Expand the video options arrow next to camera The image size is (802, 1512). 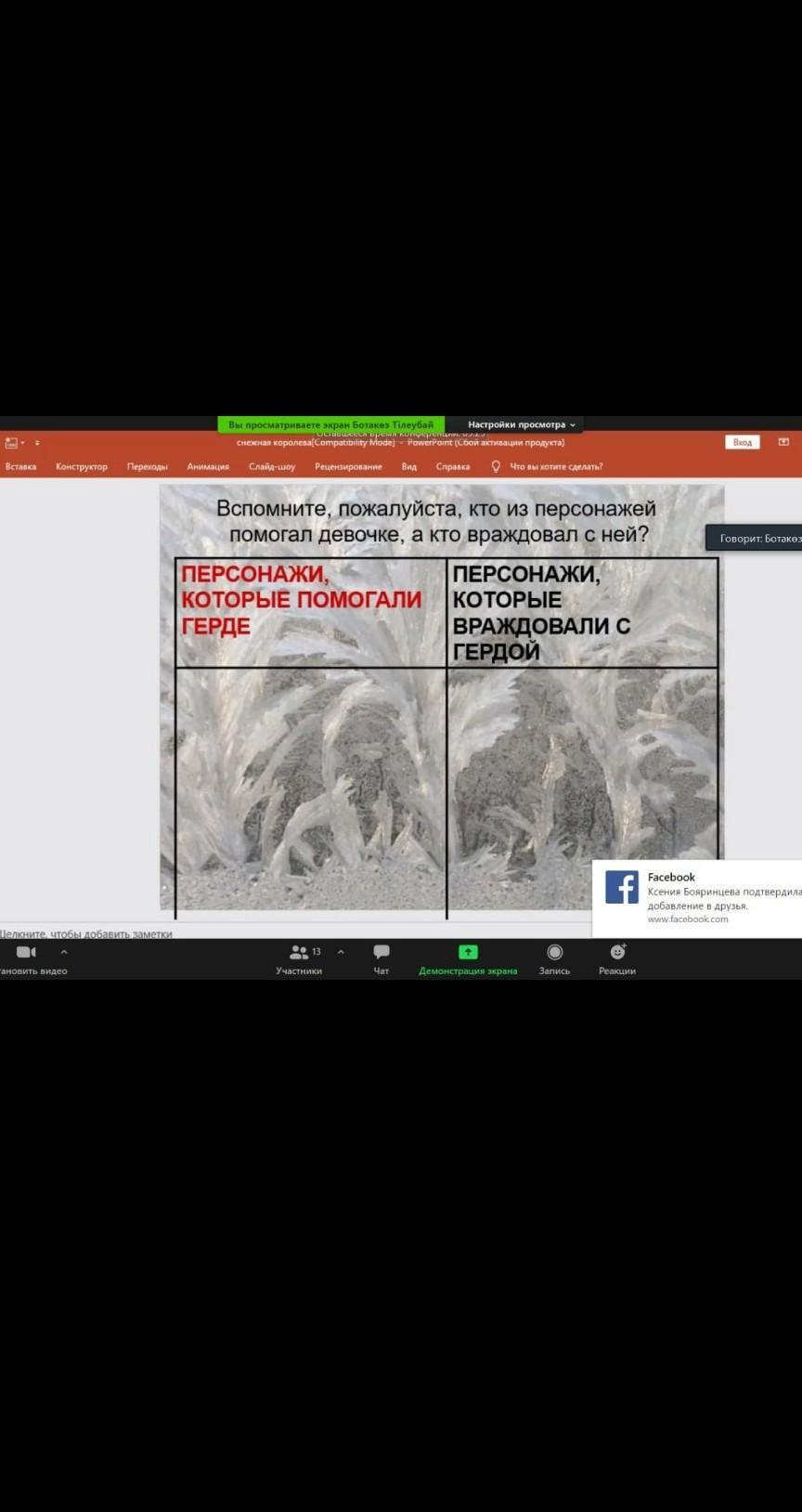(64, 952)
